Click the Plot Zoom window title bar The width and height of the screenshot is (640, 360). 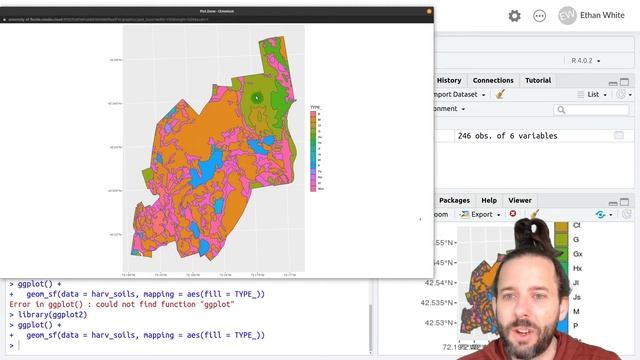(x=217, y=11)
